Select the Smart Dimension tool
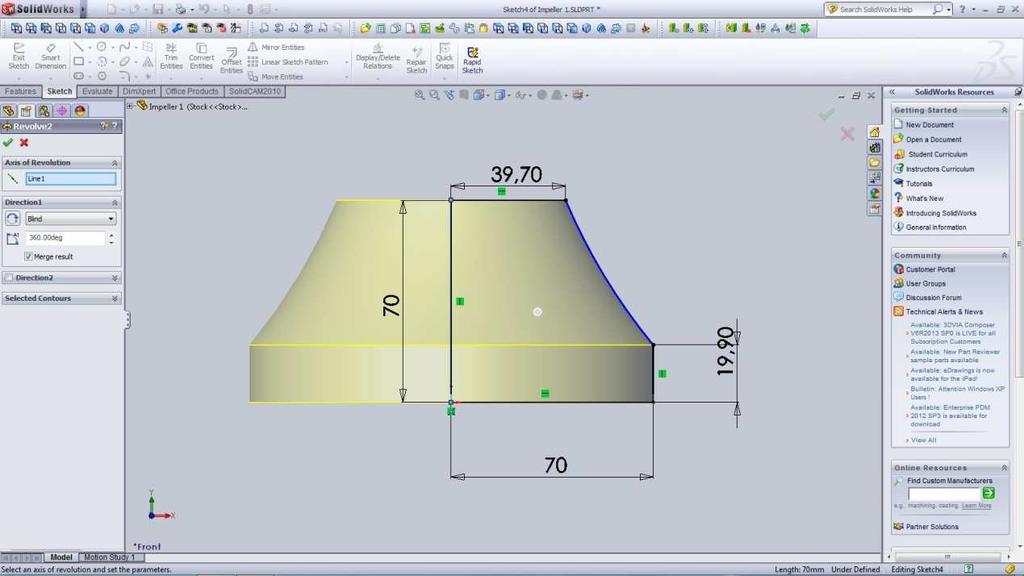 coord(50,56)
